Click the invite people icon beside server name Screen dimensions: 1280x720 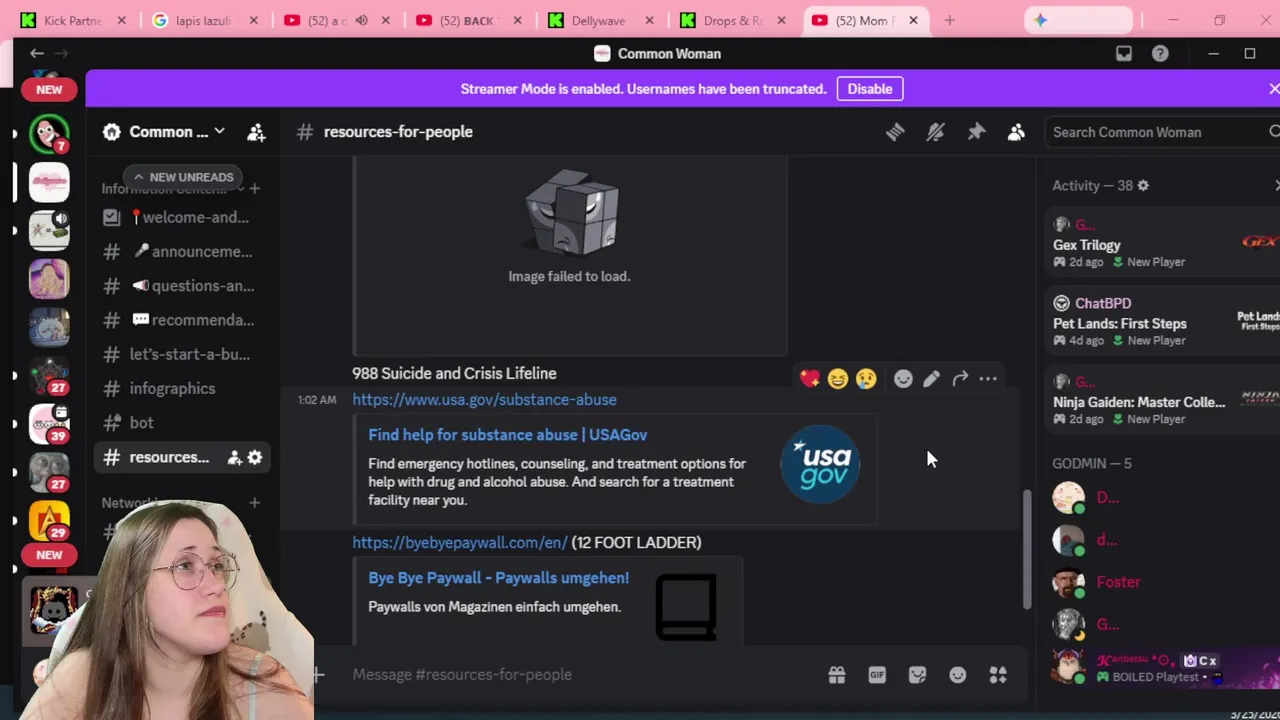[x=256, y=132]
